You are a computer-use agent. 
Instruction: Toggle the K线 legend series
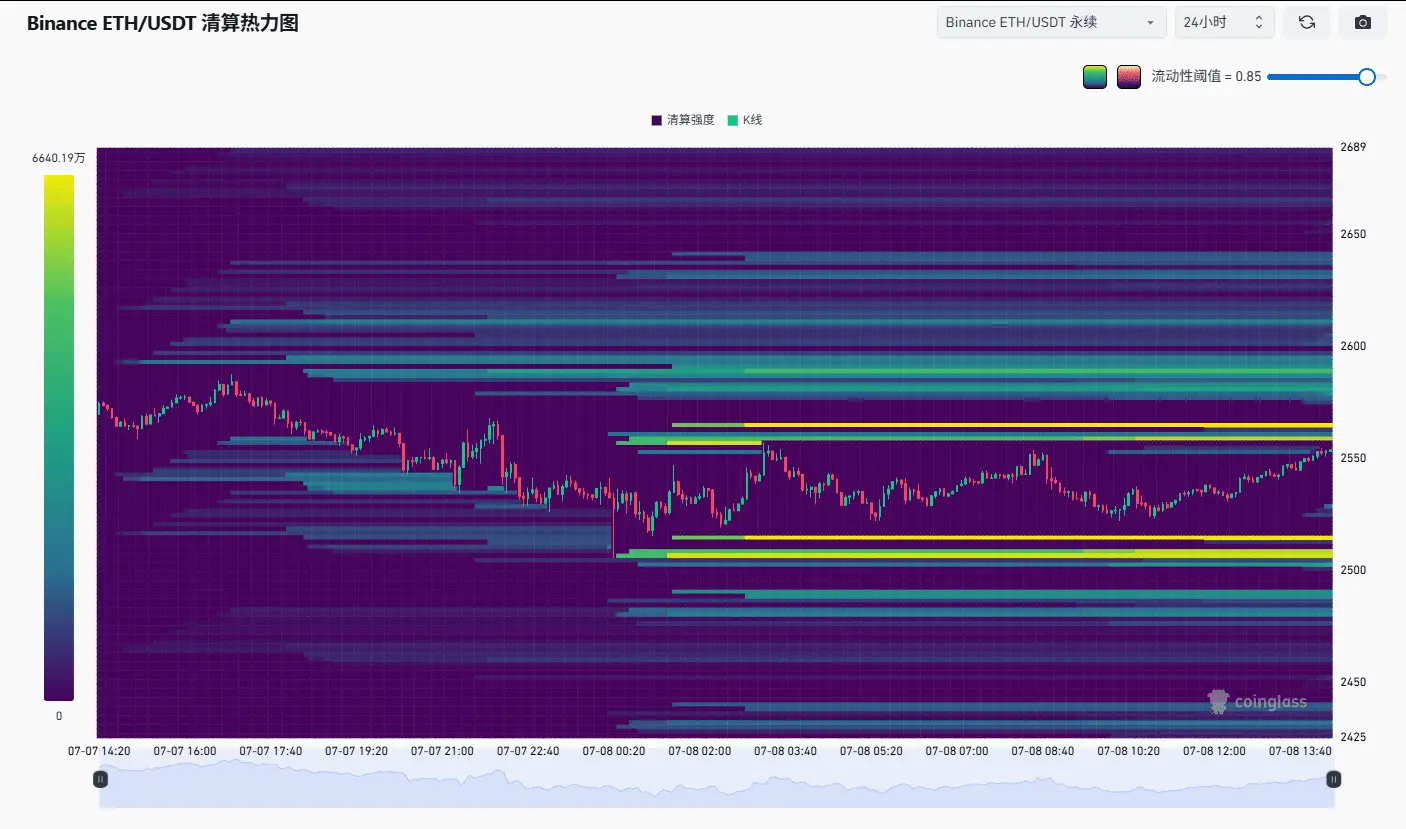745,120
